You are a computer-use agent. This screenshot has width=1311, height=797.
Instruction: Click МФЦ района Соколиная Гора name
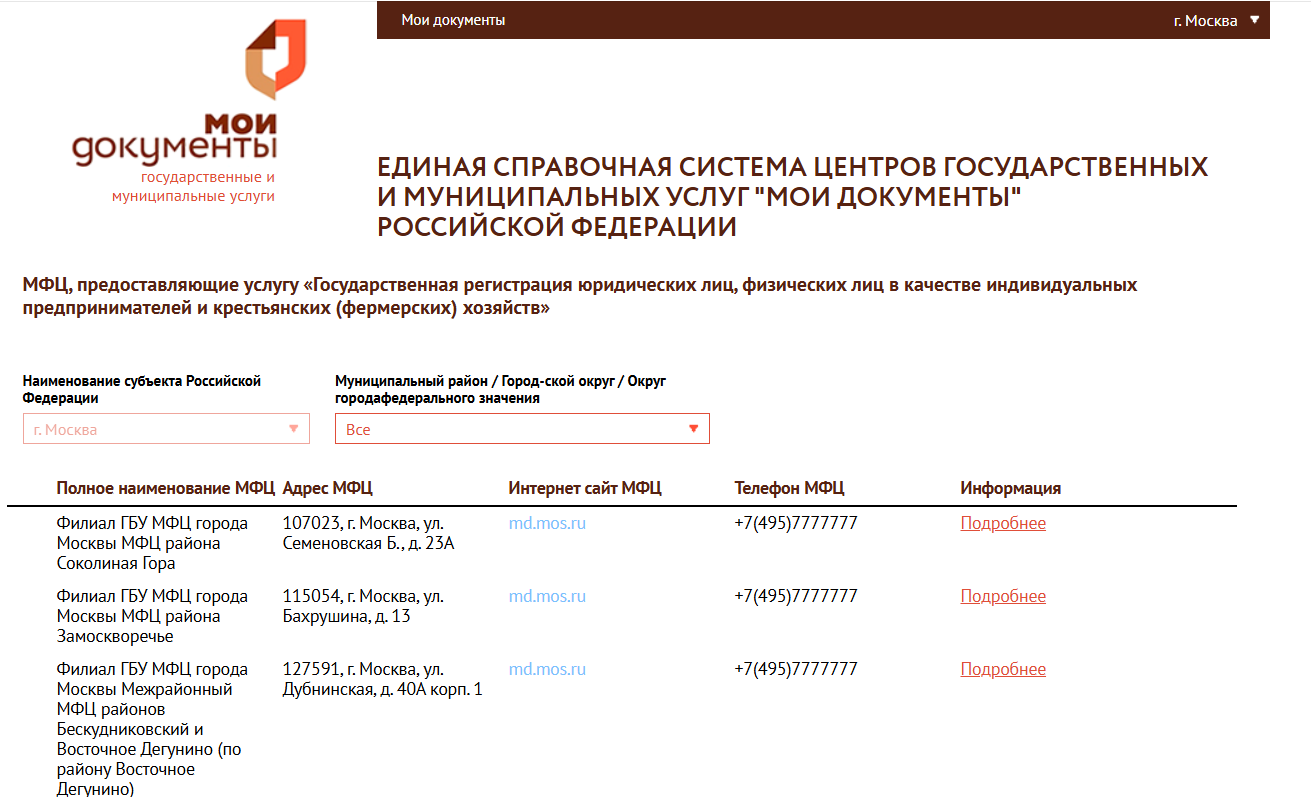point(152,543)
